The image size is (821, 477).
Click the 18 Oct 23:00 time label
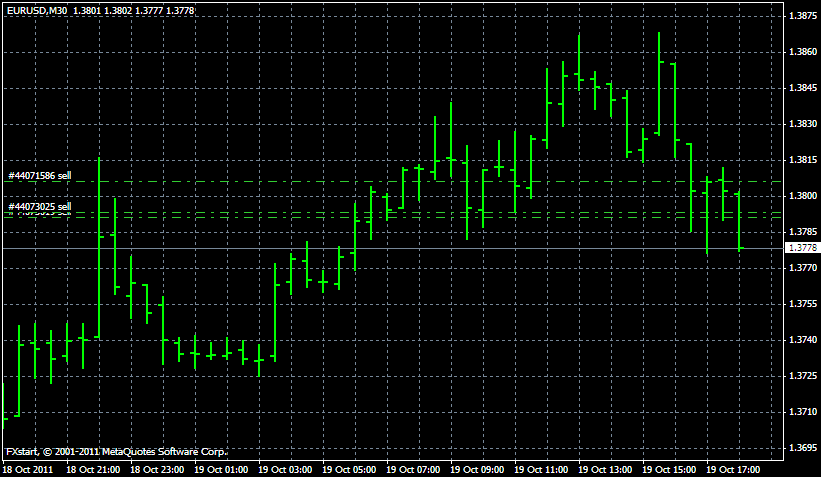157,470
